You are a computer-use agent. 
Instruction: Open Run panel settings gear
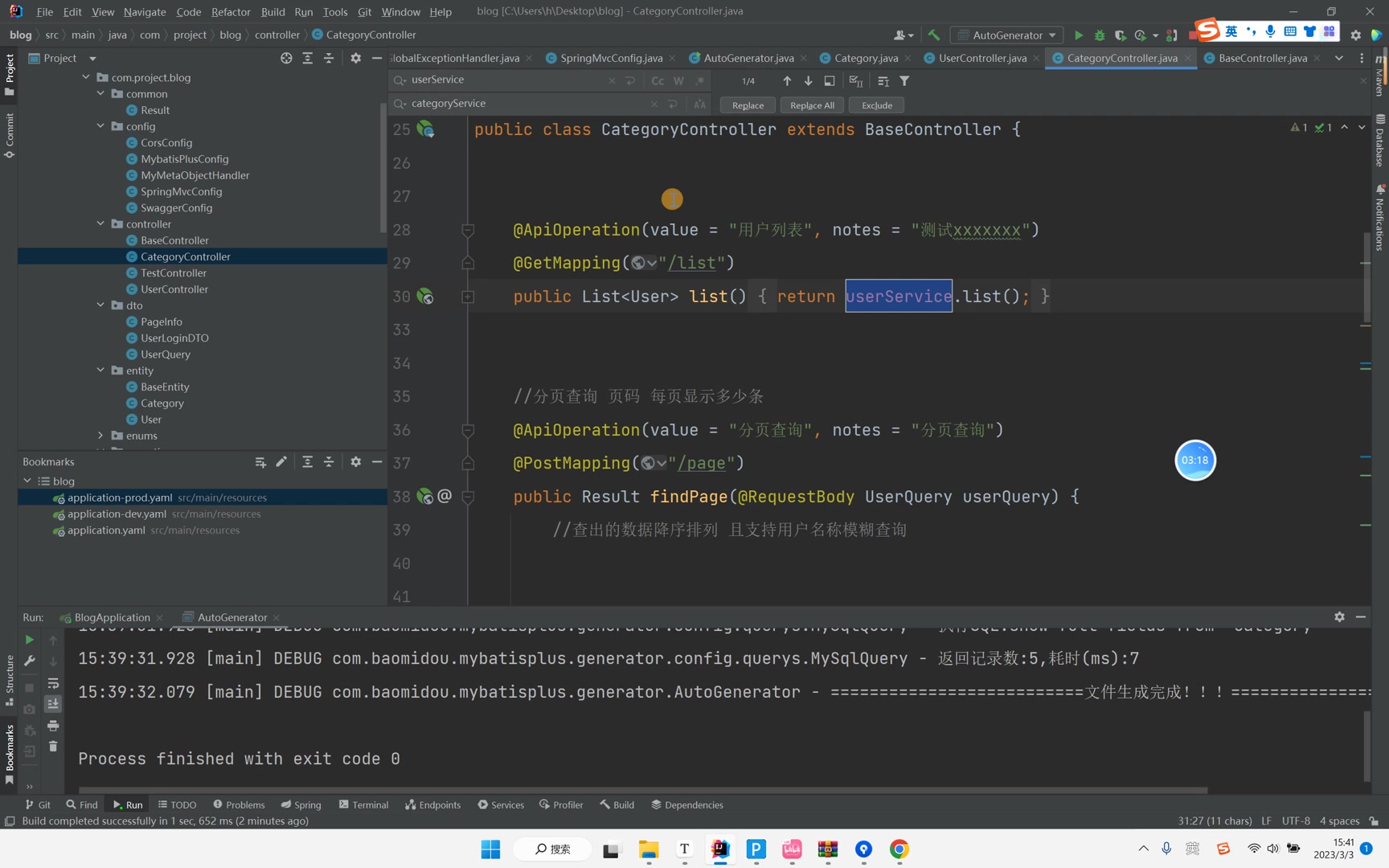(1339, 616)
